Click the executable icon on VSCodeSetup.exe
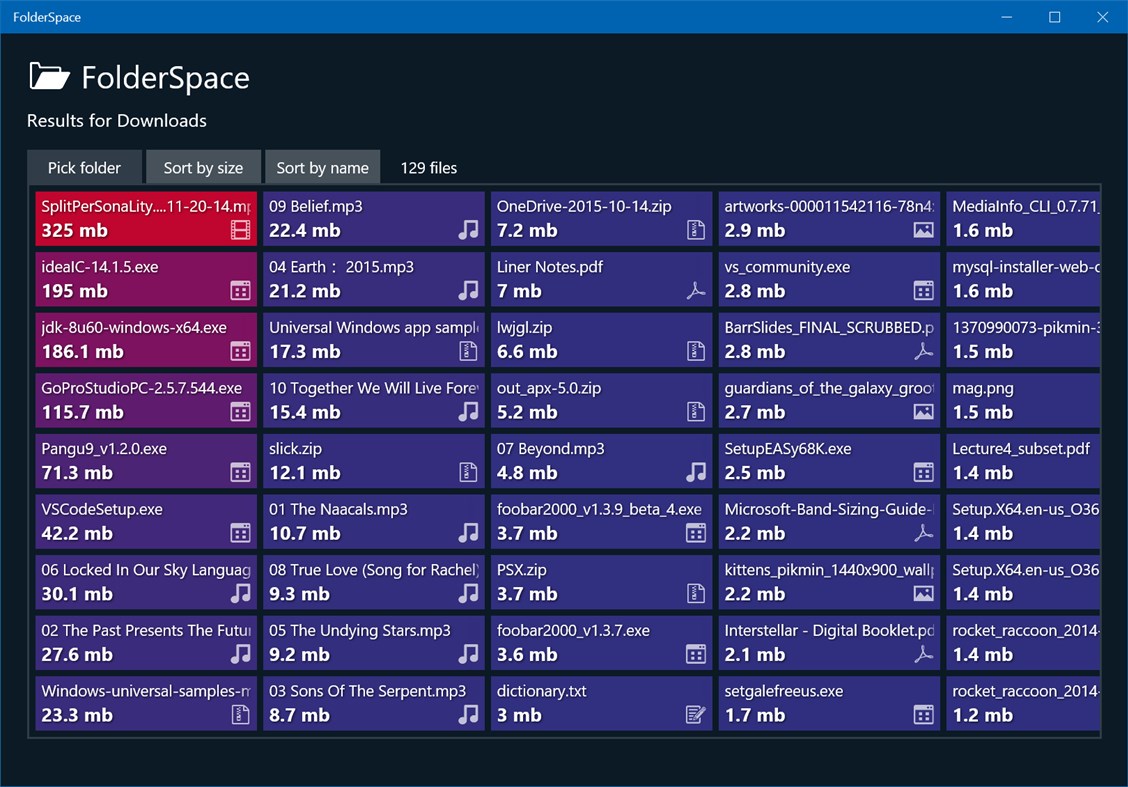This screenshot has height=787, width=1128. [239, 533]
